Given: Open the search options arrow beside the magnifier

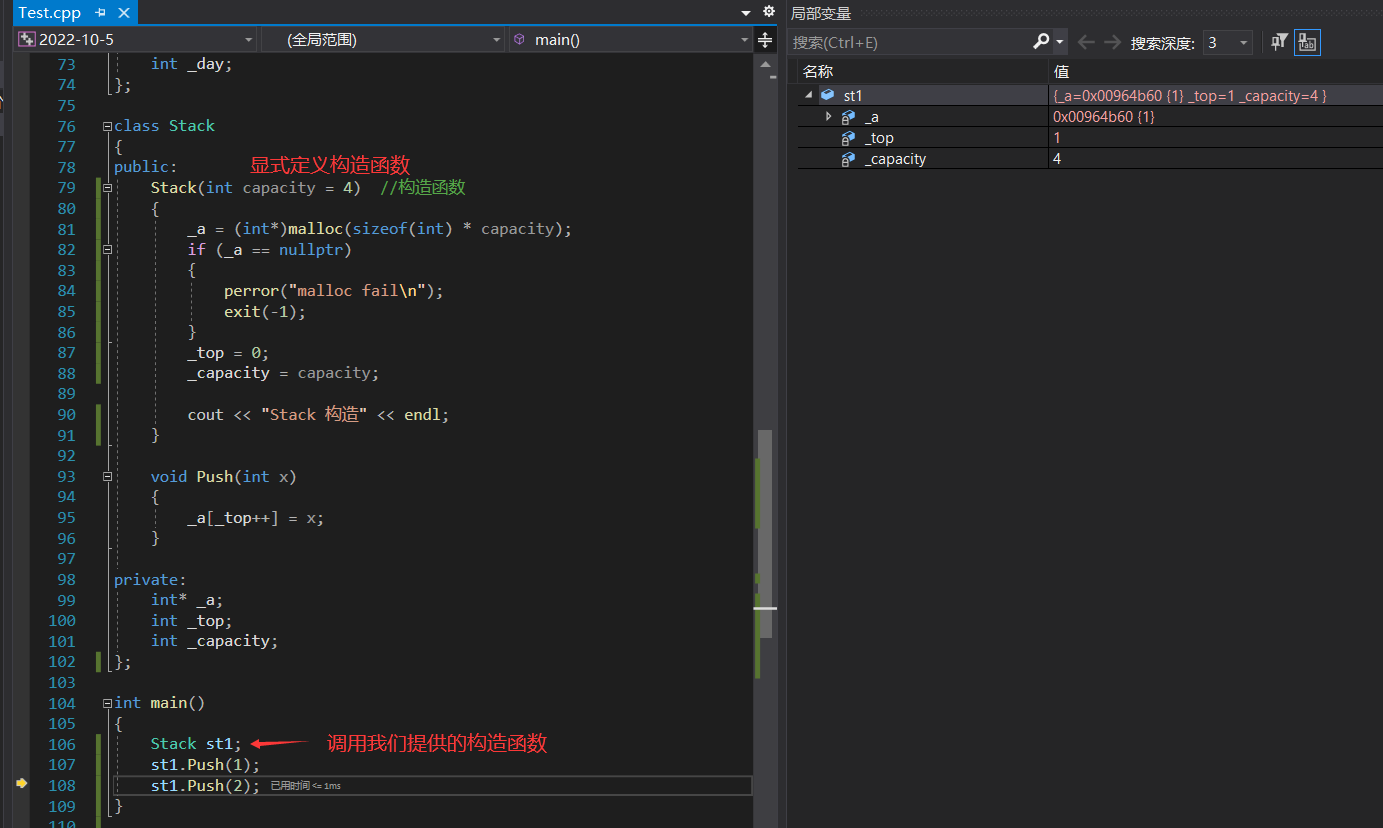Looking at the screenshot, I should [x=1060, y=43].
